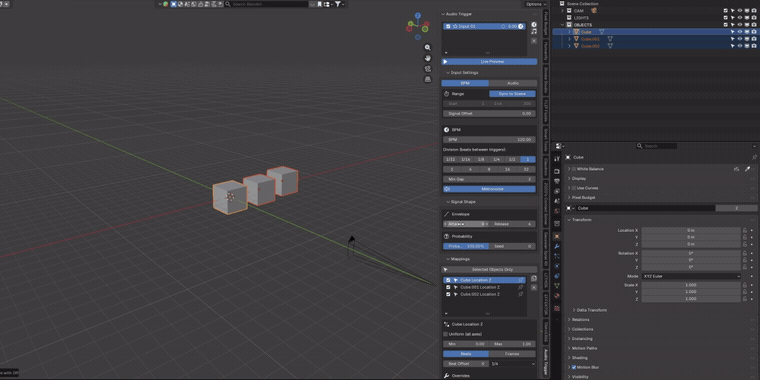Open the Options dropdown in viewport header
760x380 pixels.
[x=536, y=4]
